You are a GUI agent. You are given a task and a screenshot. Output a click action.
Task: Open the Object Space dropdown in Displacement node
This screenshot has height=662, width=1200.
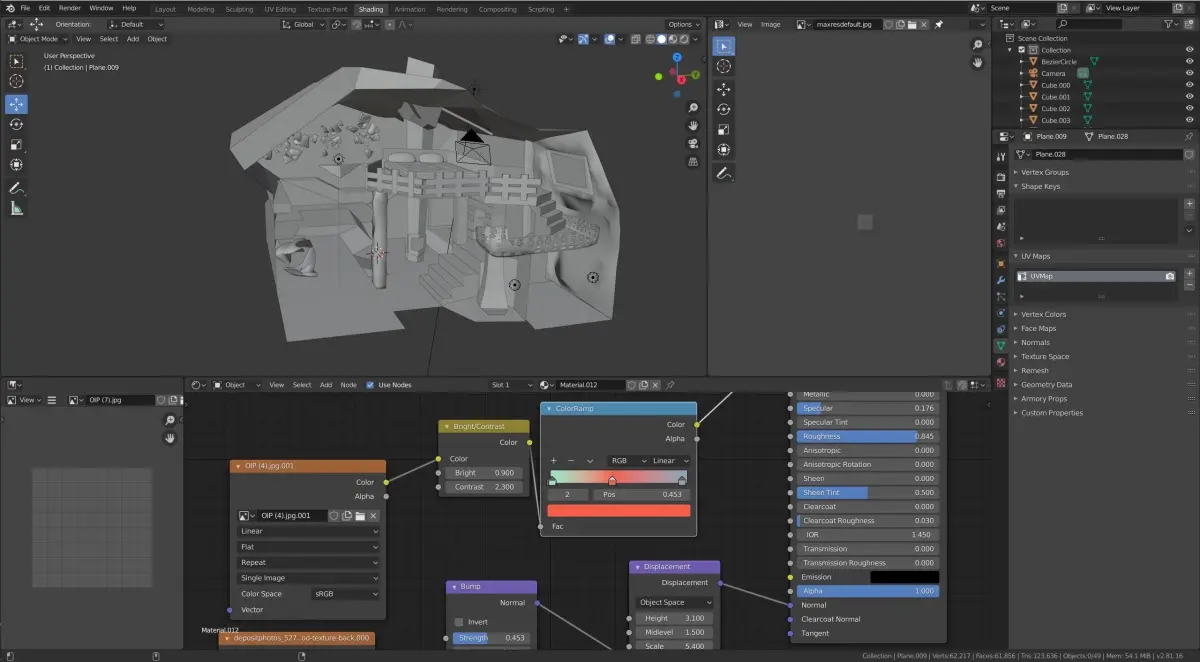(675, 603)
